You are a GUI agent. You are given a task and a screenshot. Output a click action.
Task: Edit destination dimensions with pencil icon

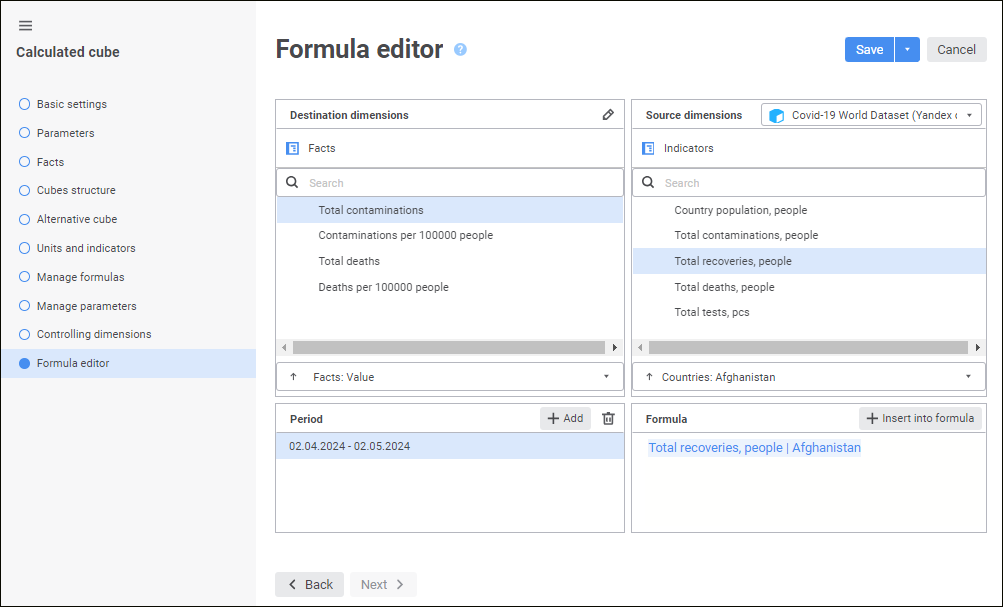pyautogui.click(x=608, y=115)
